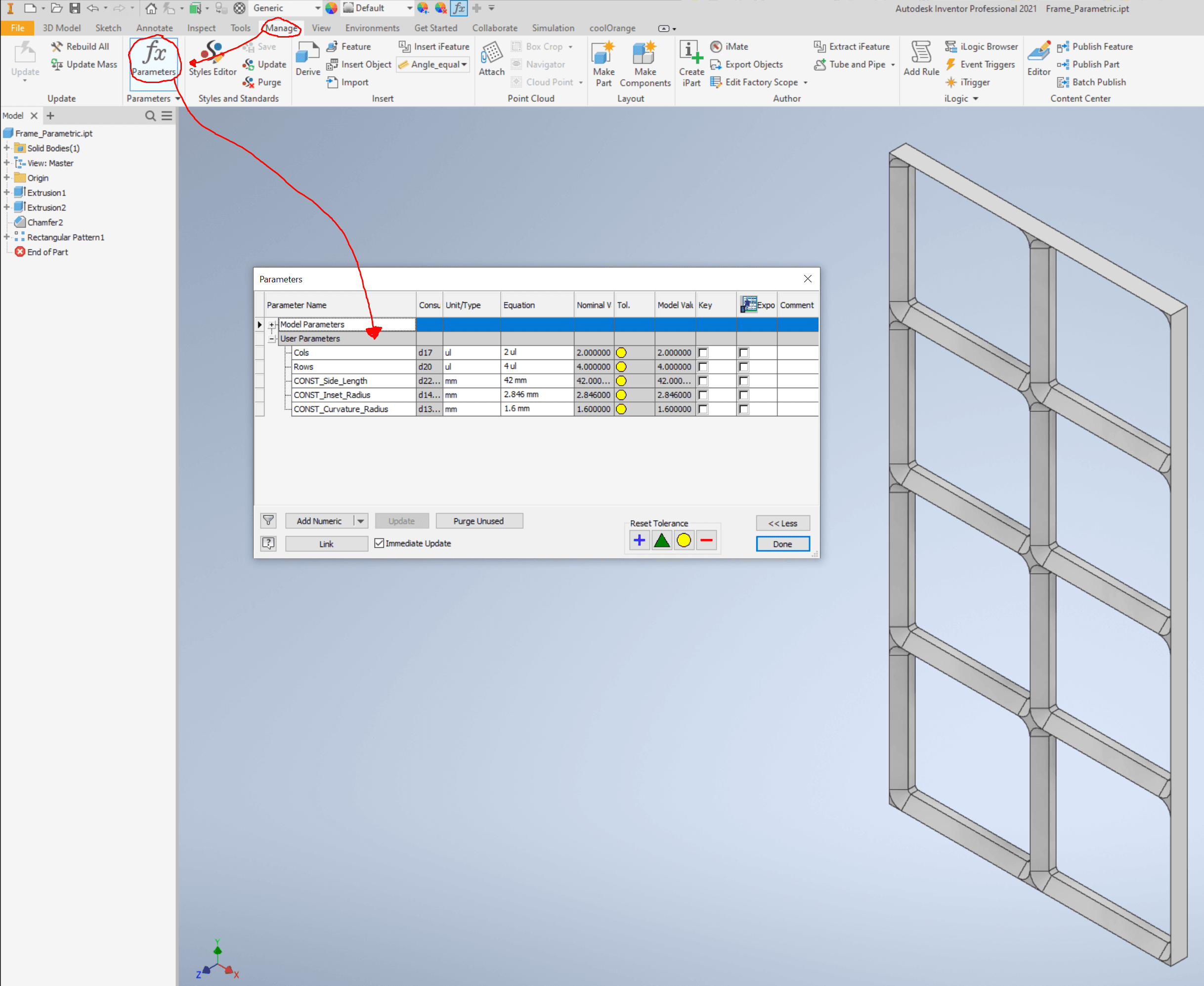Check the Export box for CONST_Side_Length
Viewport: 1204px width, 986px height.
point(744,381)
